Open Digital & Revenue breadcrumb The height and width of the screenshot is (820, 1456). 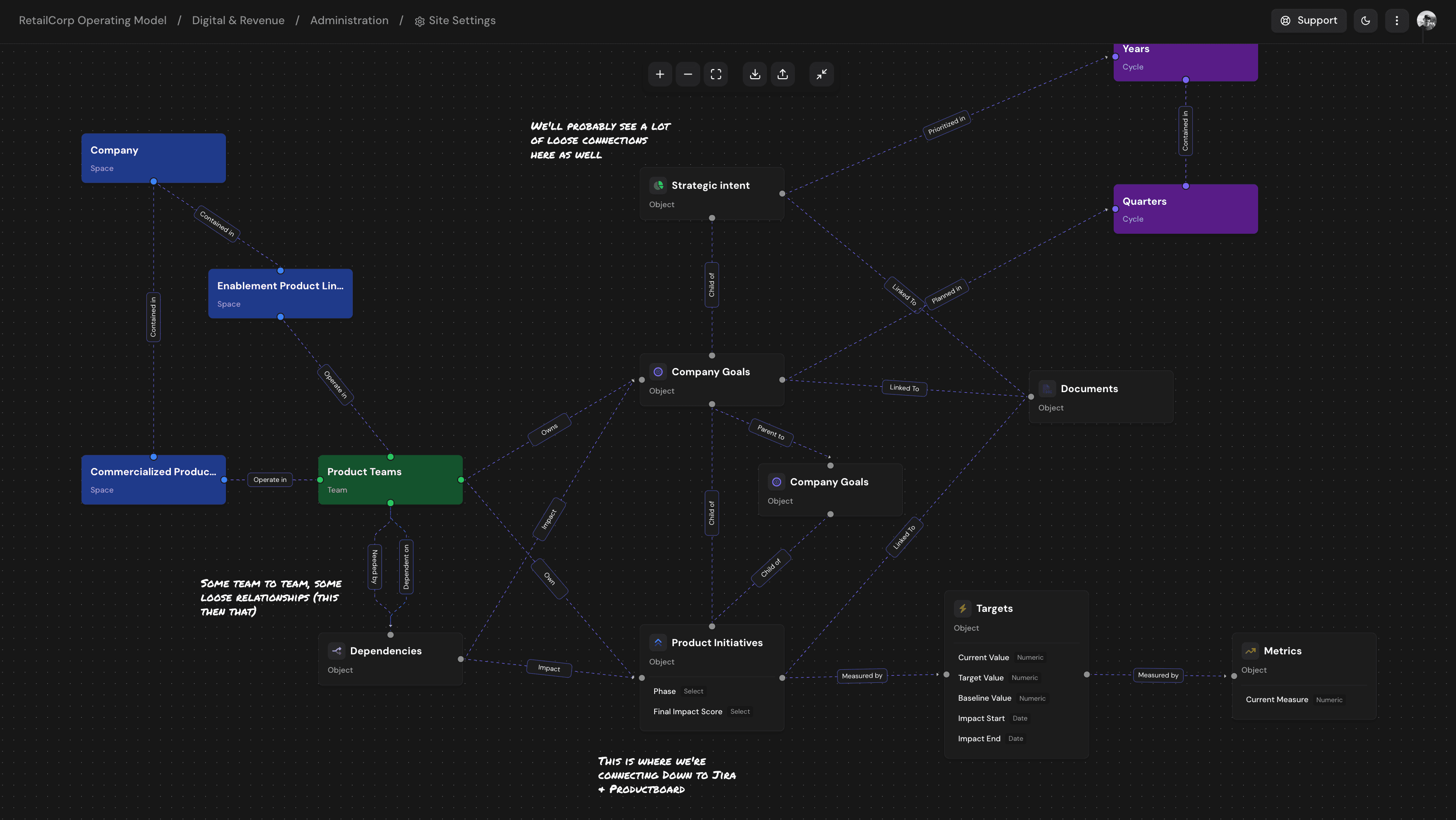pos(238,20)
